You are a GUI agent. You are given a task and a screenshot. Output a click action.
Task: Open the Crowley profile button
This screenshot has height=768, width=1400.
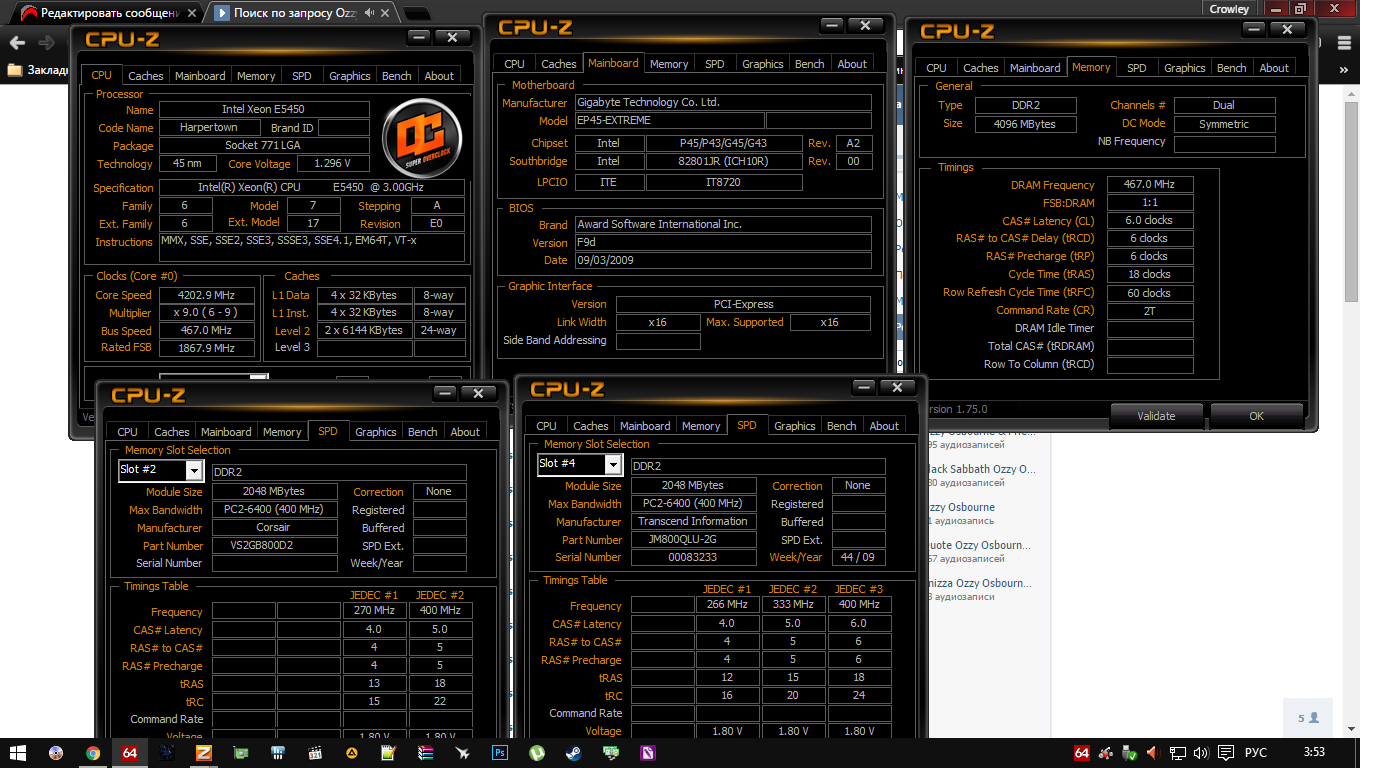pyautogui.click(x=1229, y=8)
